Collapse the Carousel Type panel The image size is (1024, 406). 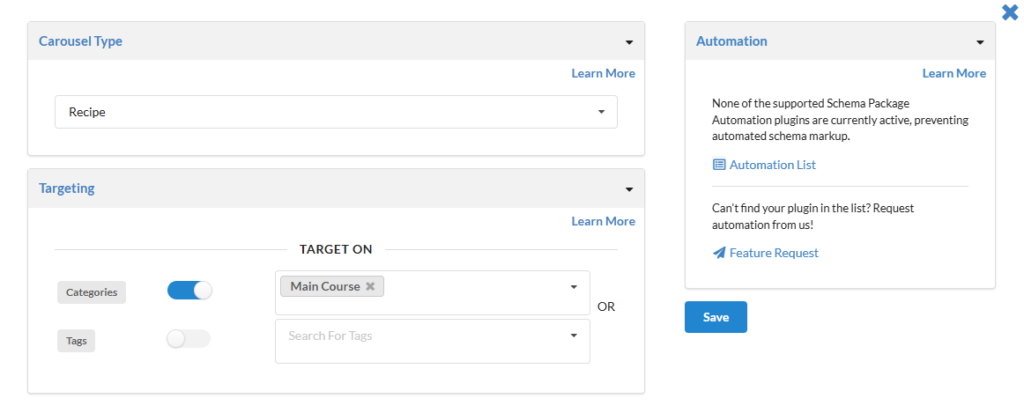[629, 42]
